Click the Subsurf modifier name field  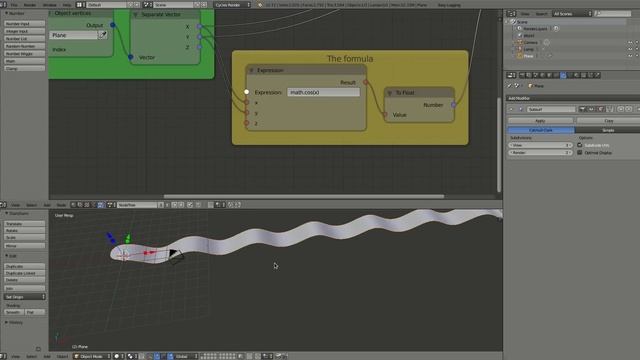tap(551, 109)
